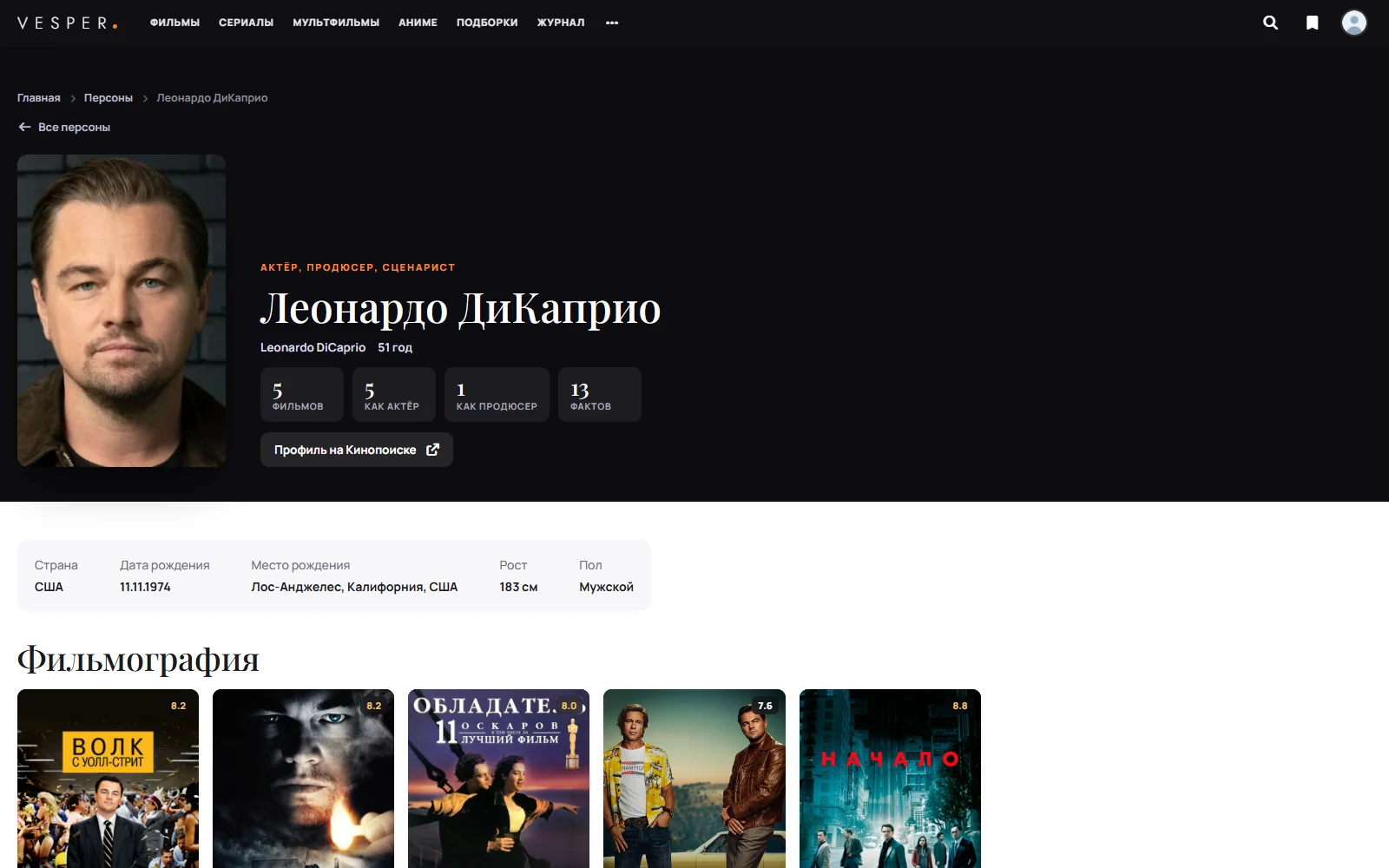Click the Фильмография heading
This screenshot has width=1389, height=868.
click(138, 659)
